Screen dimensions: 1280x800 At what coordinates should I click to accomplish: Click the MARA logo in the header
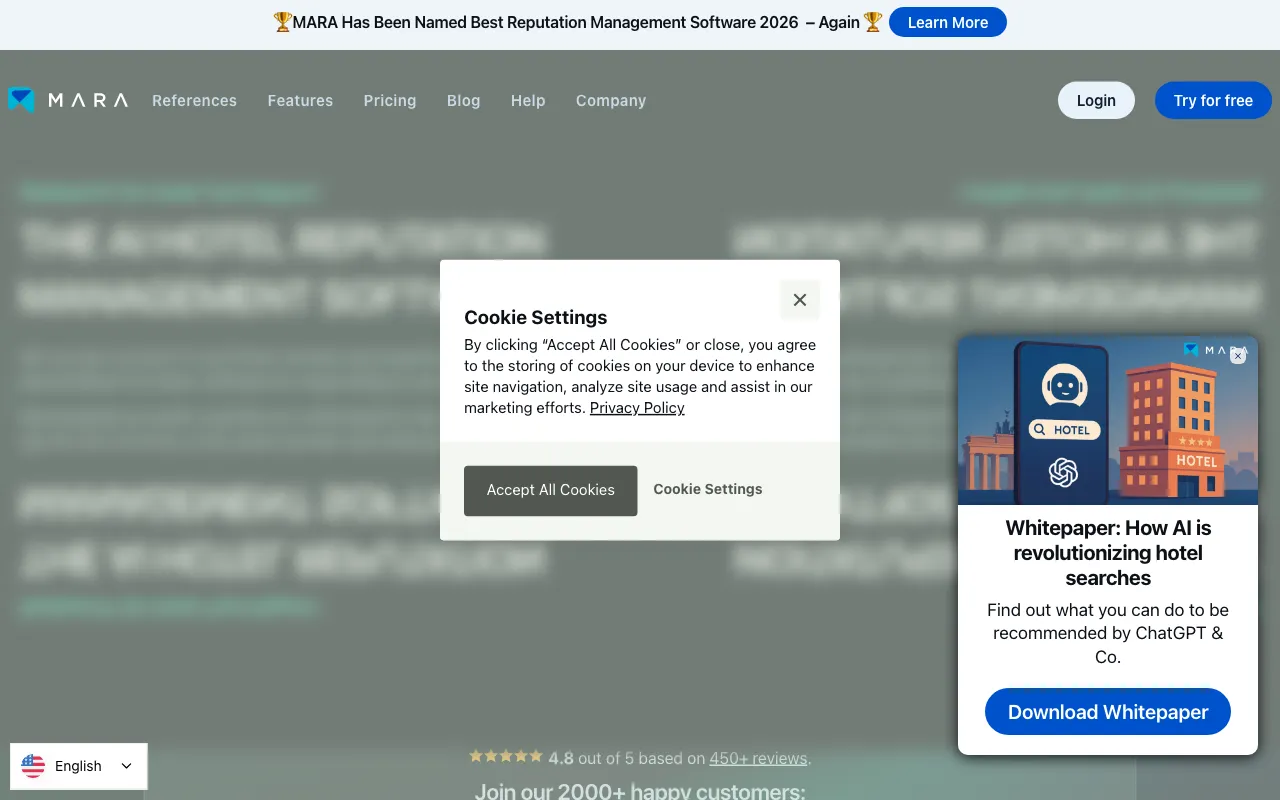click(68, 100)
